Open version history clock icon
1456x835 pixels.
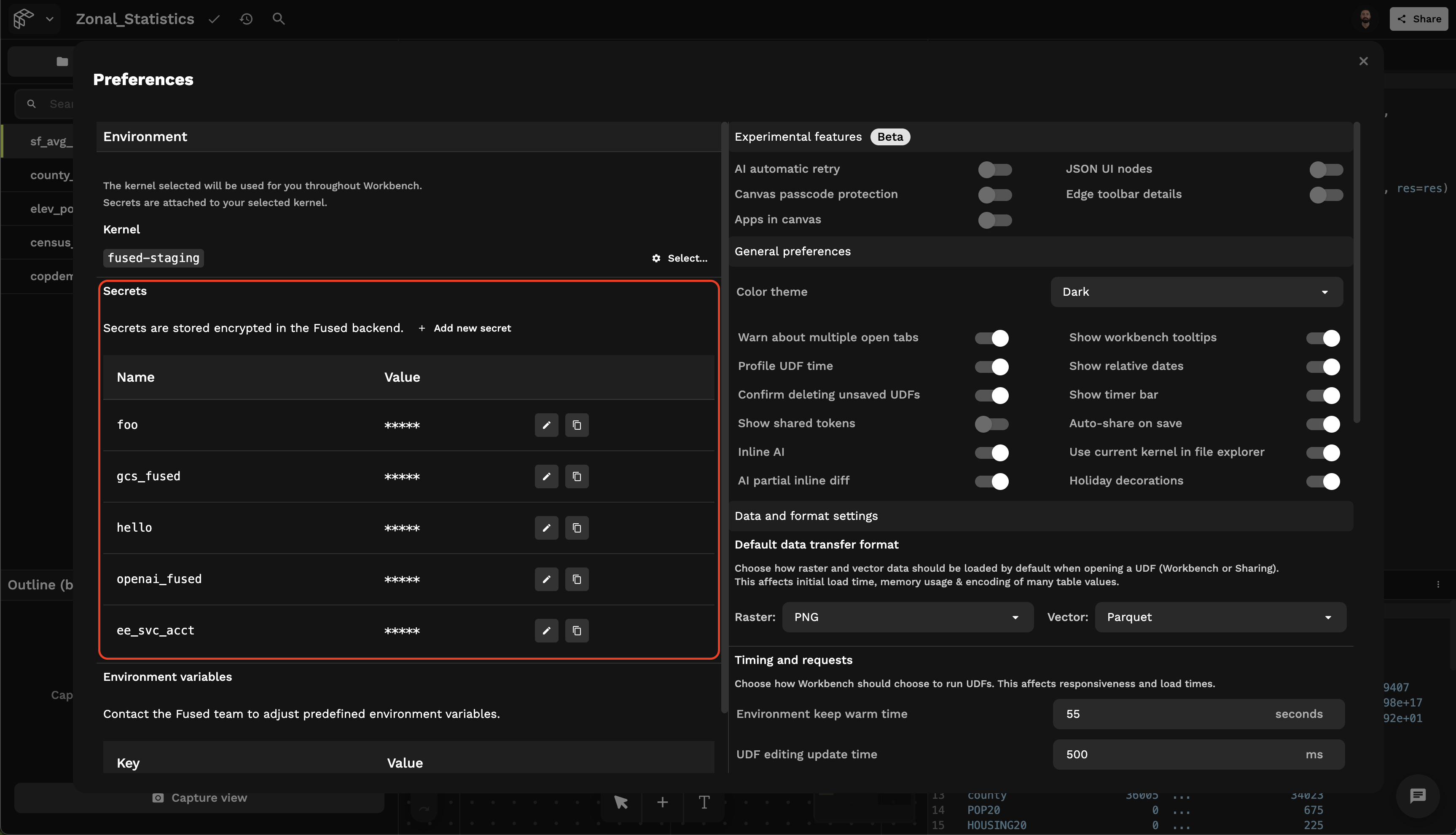(x=246, y=19)
